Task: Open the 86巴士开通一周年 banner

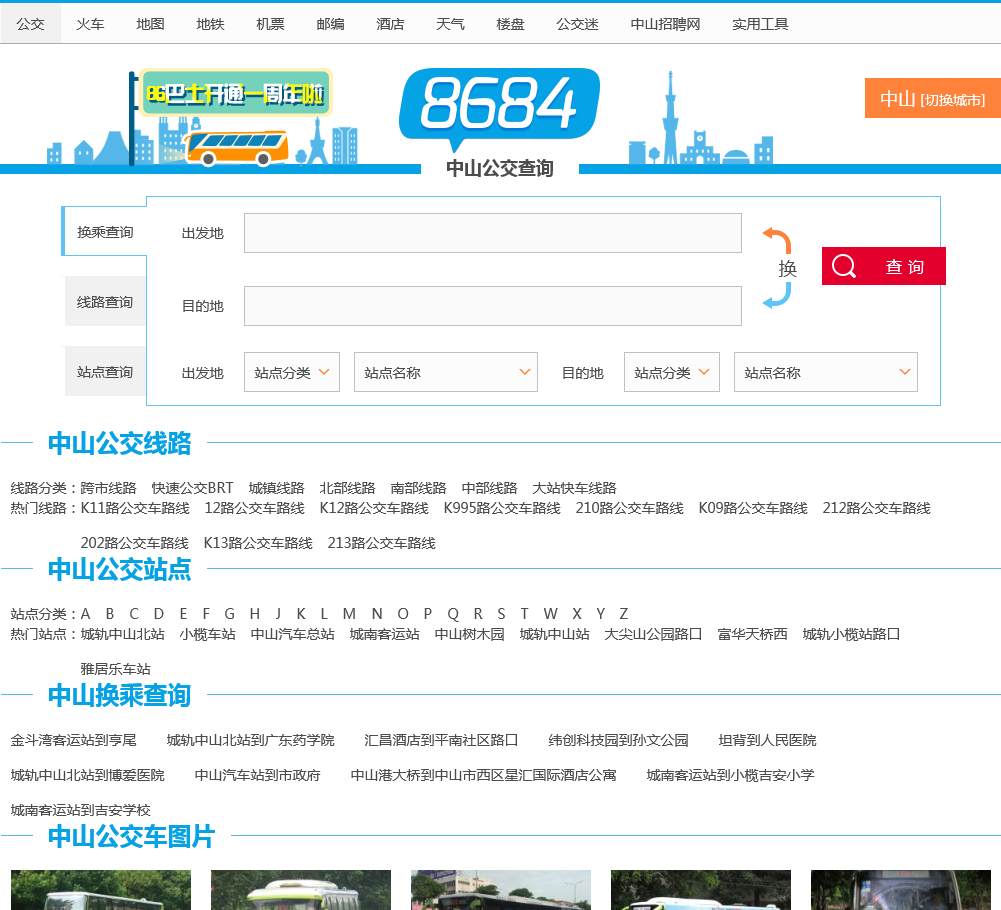Action: pyautogui.click(x=236, y=93)
